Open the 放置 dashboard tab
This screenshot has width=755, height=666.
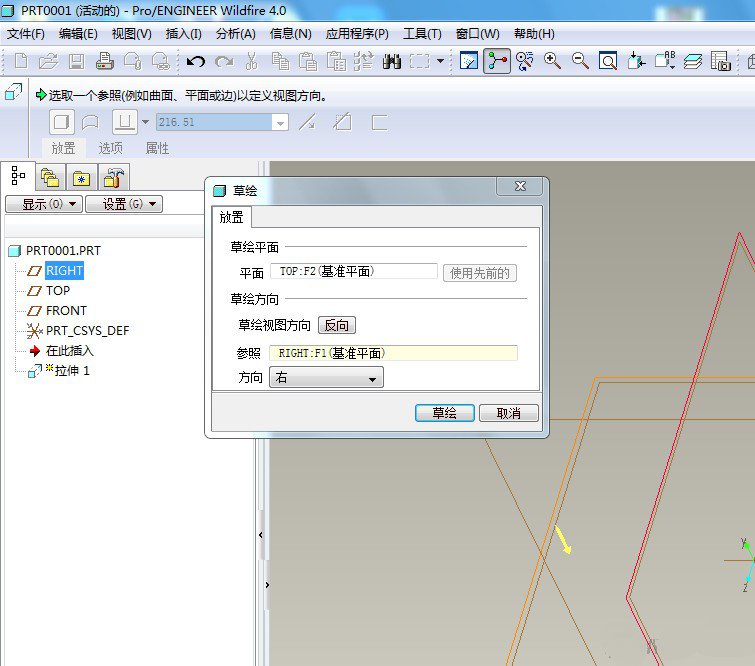point(64,148)
